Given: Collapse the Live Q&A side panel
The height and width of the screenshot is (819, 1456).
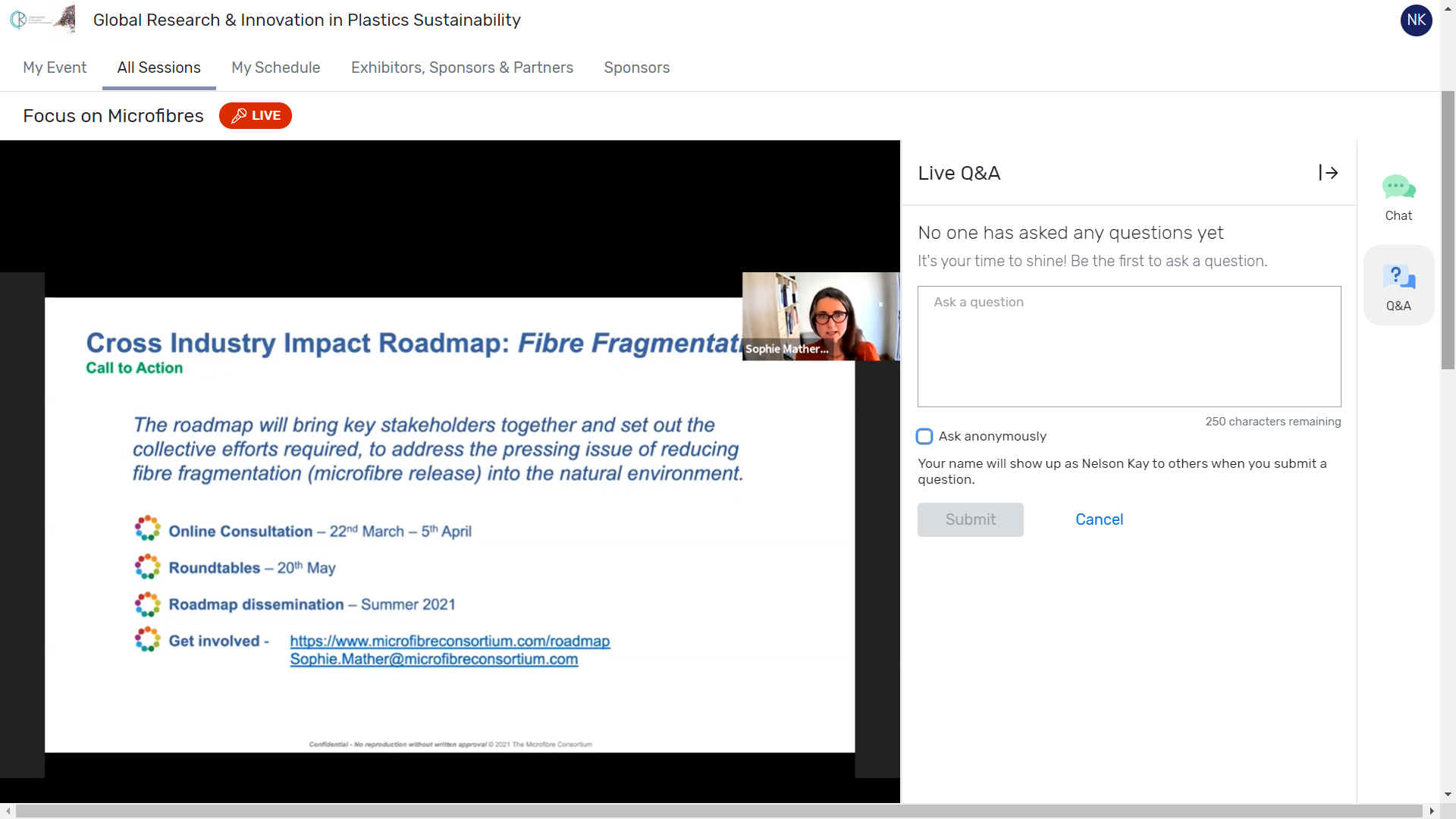Looking at the screenshot, I should 1328,173.
